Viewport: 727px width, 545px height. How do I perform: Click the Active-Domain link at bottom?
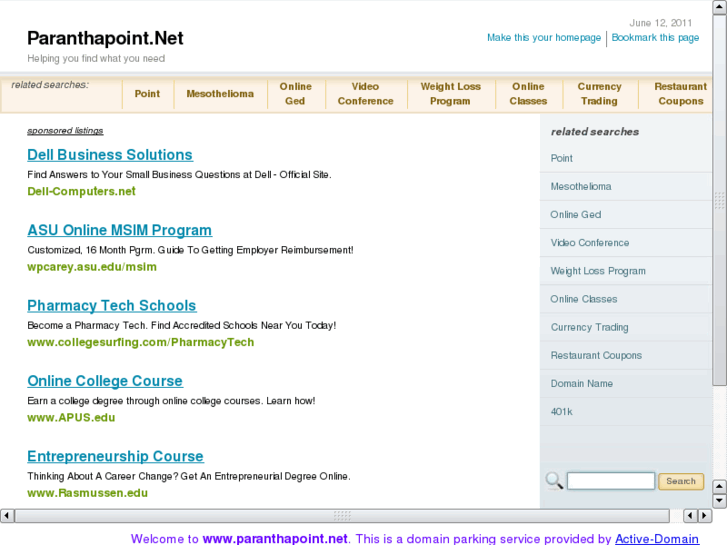point(657,539)
